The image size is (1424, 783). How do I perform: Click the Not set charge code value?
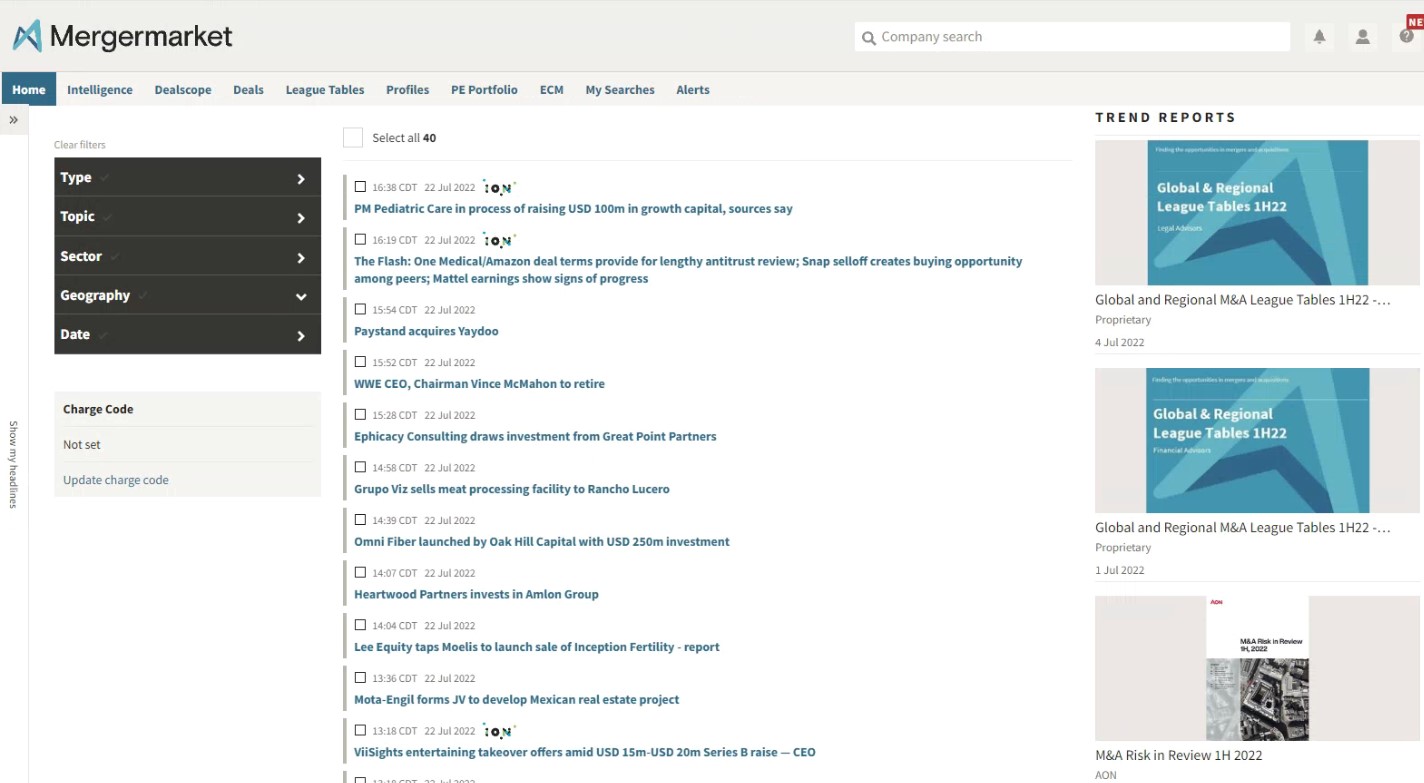[82, 445]
